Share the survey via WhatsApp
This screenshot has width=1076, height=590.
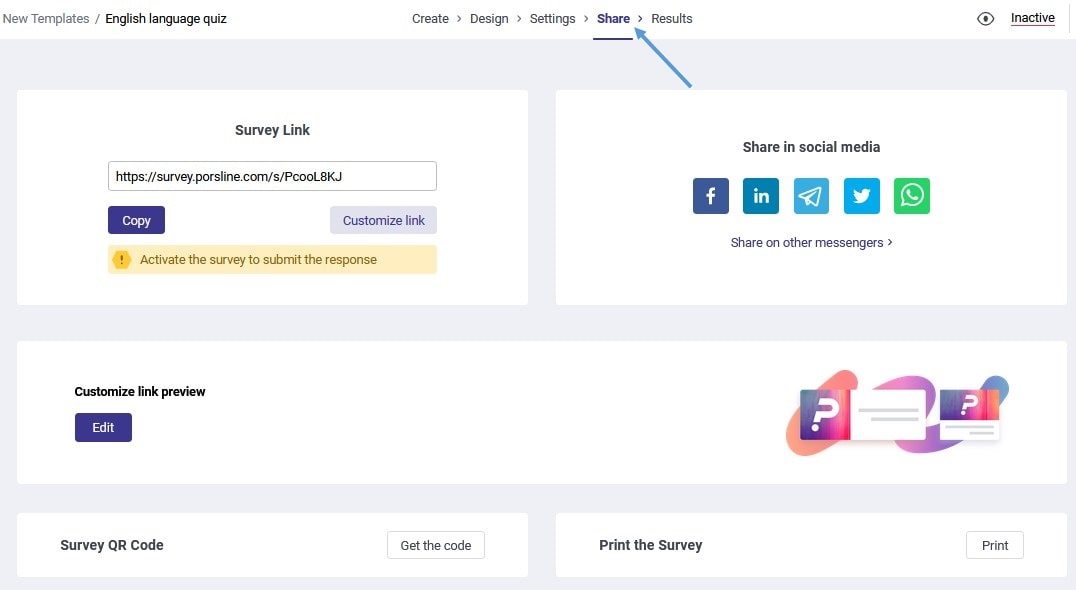(x=911, y=196)
